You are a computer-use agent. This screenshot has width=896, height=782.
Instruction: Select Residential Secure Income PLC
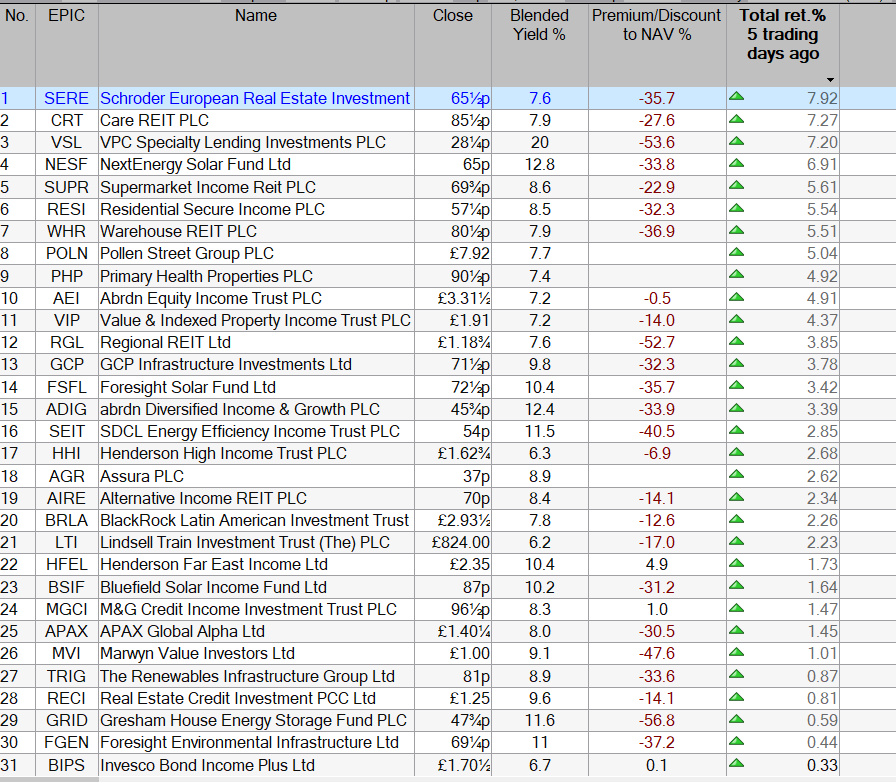pyautogui.click(x=212, y=209)
